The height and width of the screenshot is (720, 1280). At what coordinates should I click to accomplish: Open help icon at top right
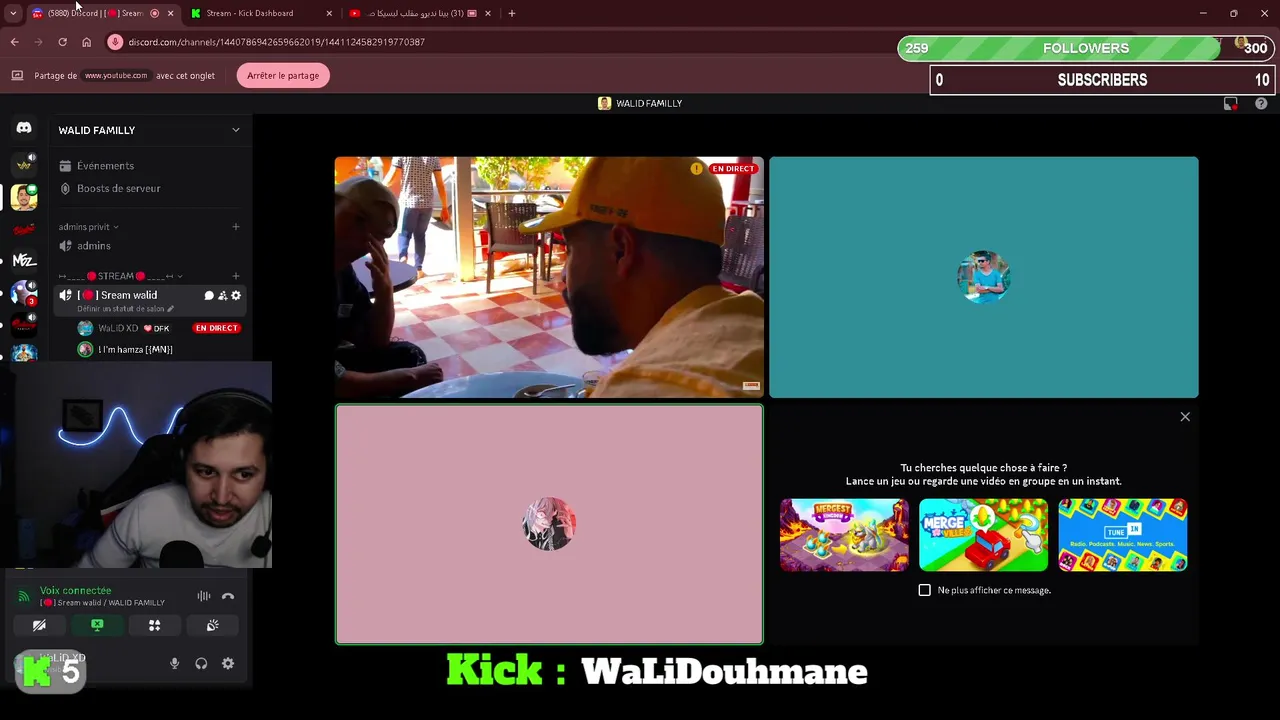click(x=1261, y=104)
